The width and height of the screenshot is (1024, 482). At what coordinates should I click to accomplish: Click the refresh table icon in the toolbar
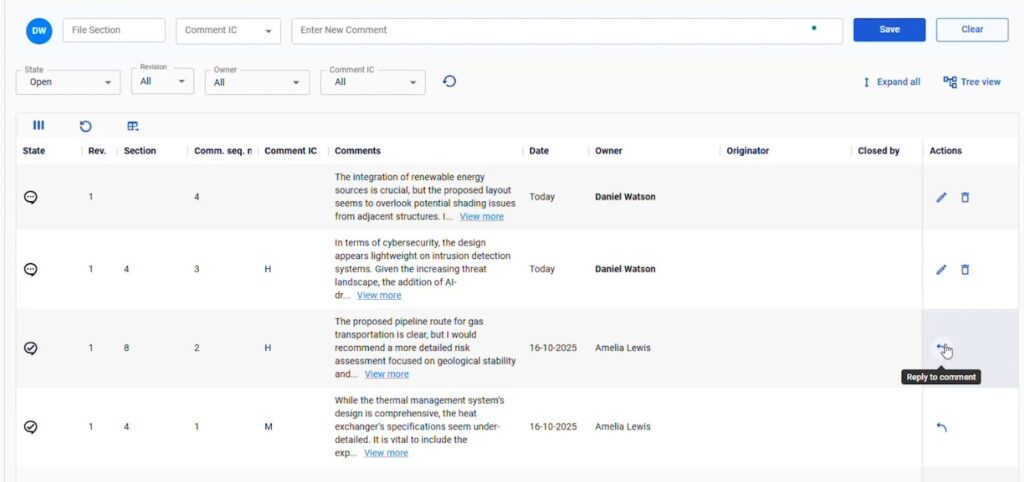86,126
